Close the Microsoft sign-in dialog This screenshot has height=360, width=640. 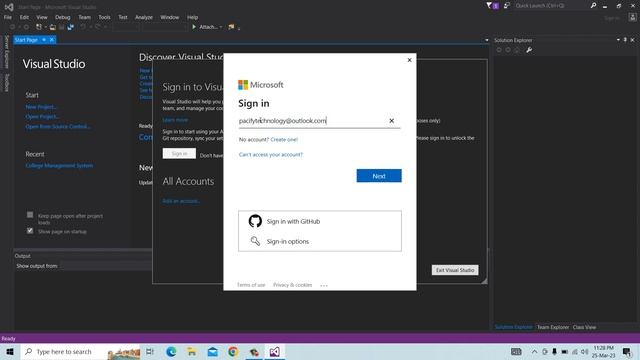point(409,60)
